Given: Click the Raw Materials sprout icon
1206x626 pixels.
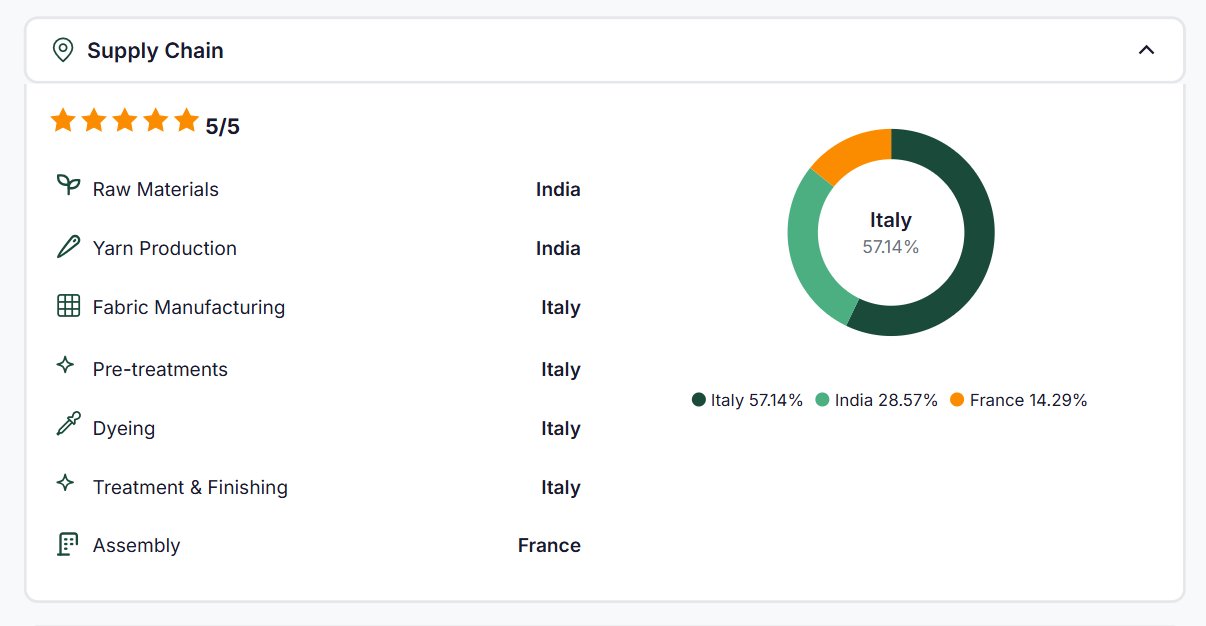Looking at the screenshot, I should 68,186.
